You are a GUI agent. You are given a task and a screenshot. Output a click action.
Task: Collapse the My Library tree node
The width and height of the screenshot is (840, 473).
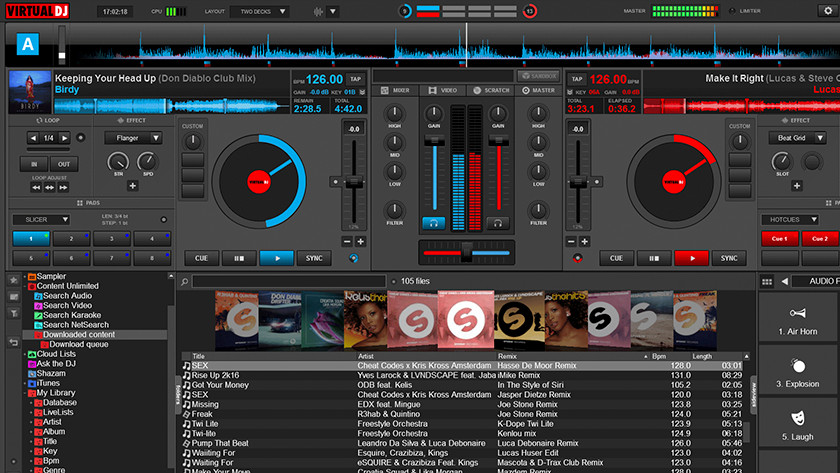[x=25, y=393]
